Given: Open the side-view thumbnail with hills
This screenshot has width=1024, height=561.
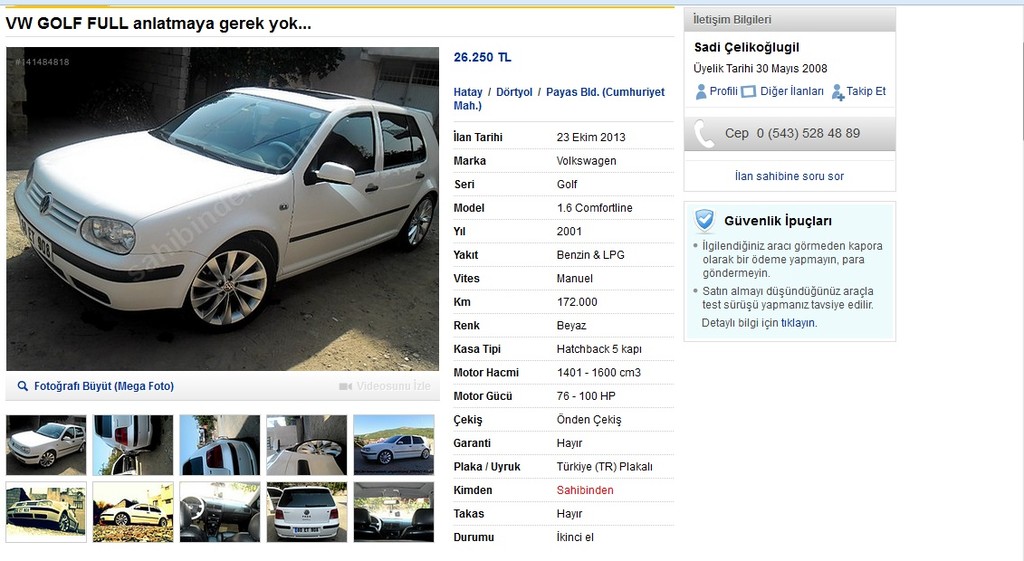Looking at the screenshot, I should point(394,445).
